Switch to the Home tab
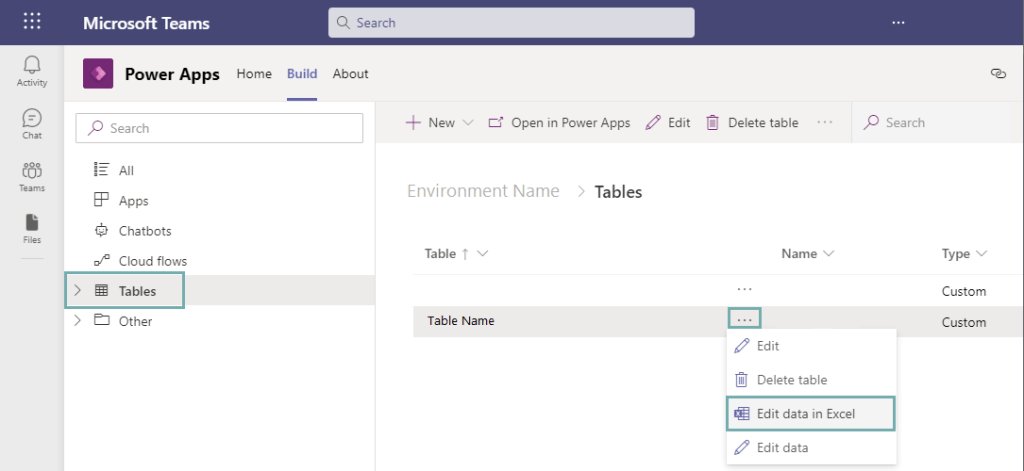This screenshot has height=471, width=1024. (254, 74)
